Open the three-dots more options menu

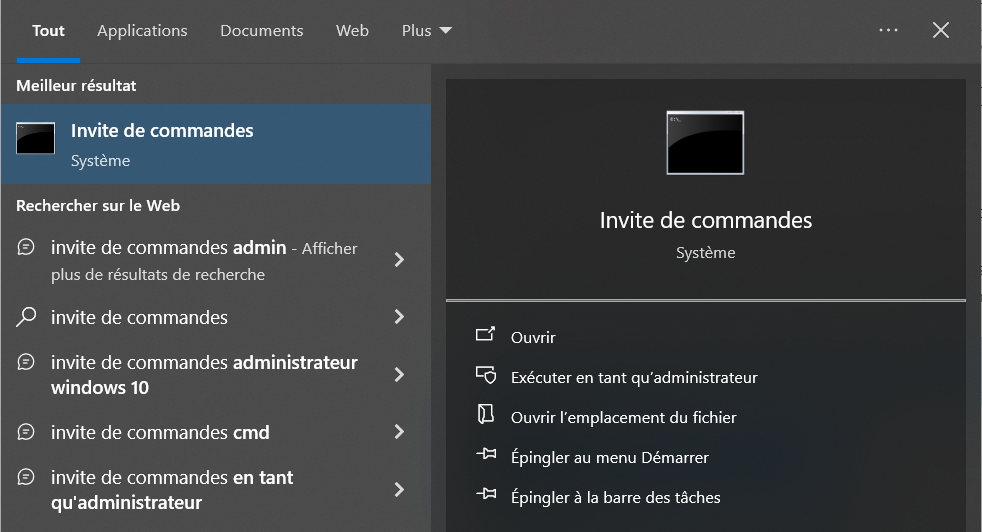(x=888, y=31)
